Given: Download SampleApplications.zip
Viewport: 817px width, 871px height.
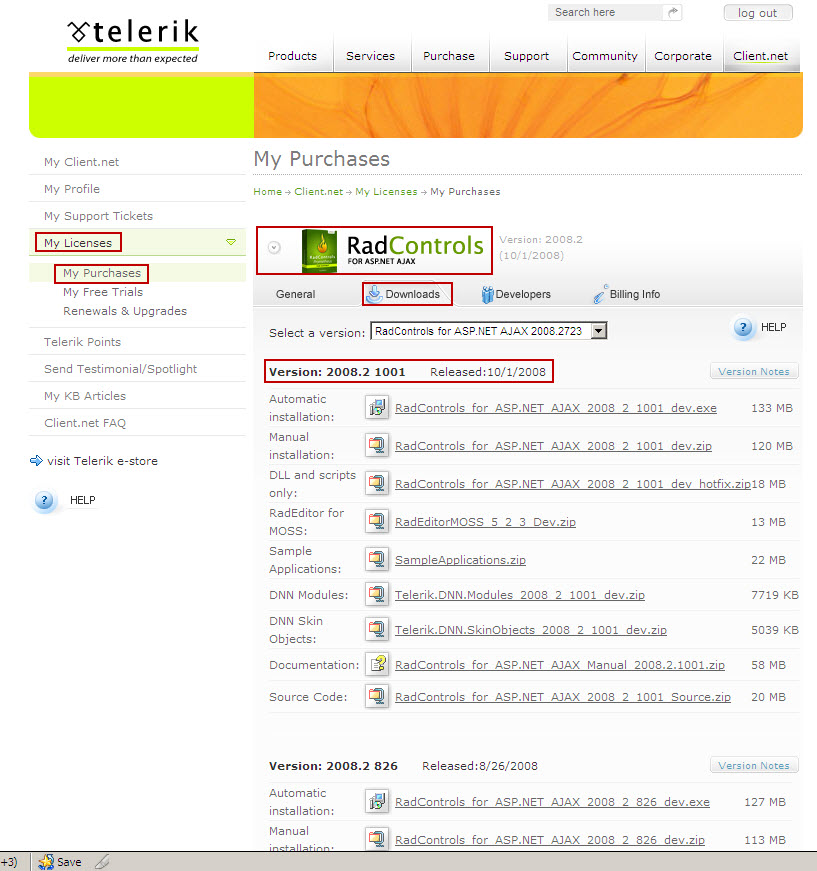Looking at the screenshot, I should (460, 560).
